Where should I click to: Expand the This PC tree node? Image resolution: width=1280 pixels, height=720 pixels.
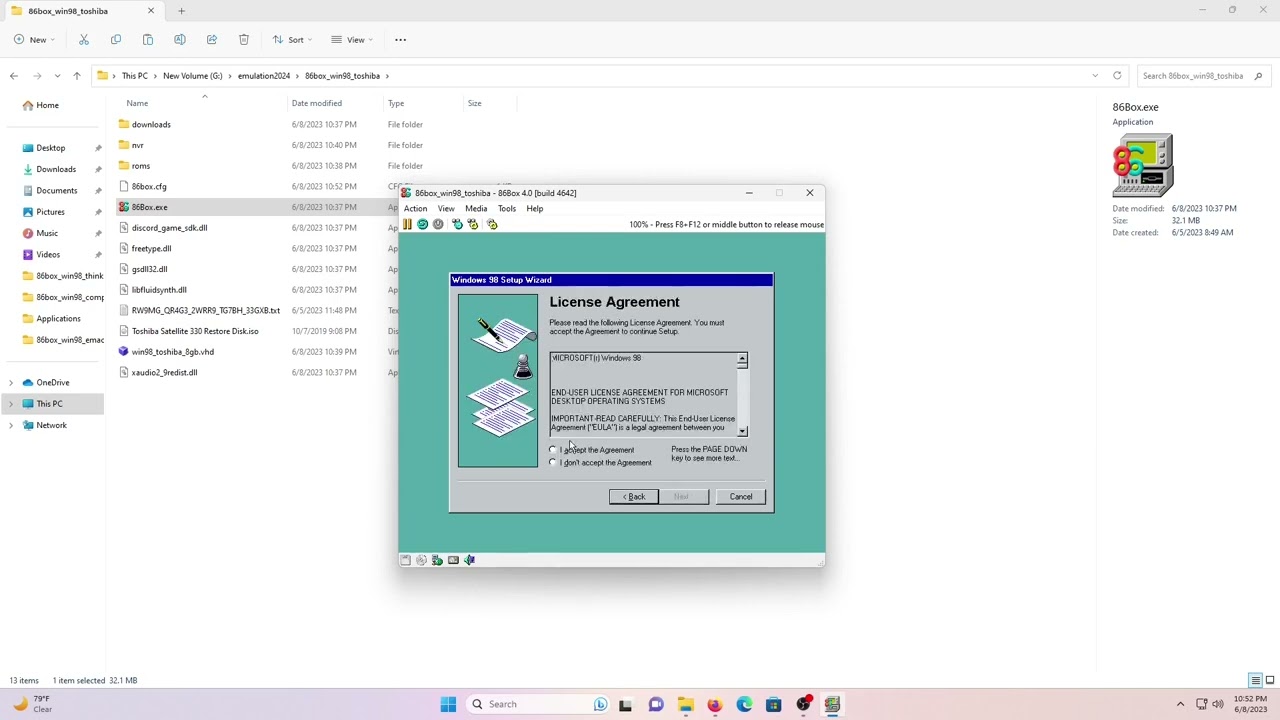pyautogui.click(x=11, y=404)
